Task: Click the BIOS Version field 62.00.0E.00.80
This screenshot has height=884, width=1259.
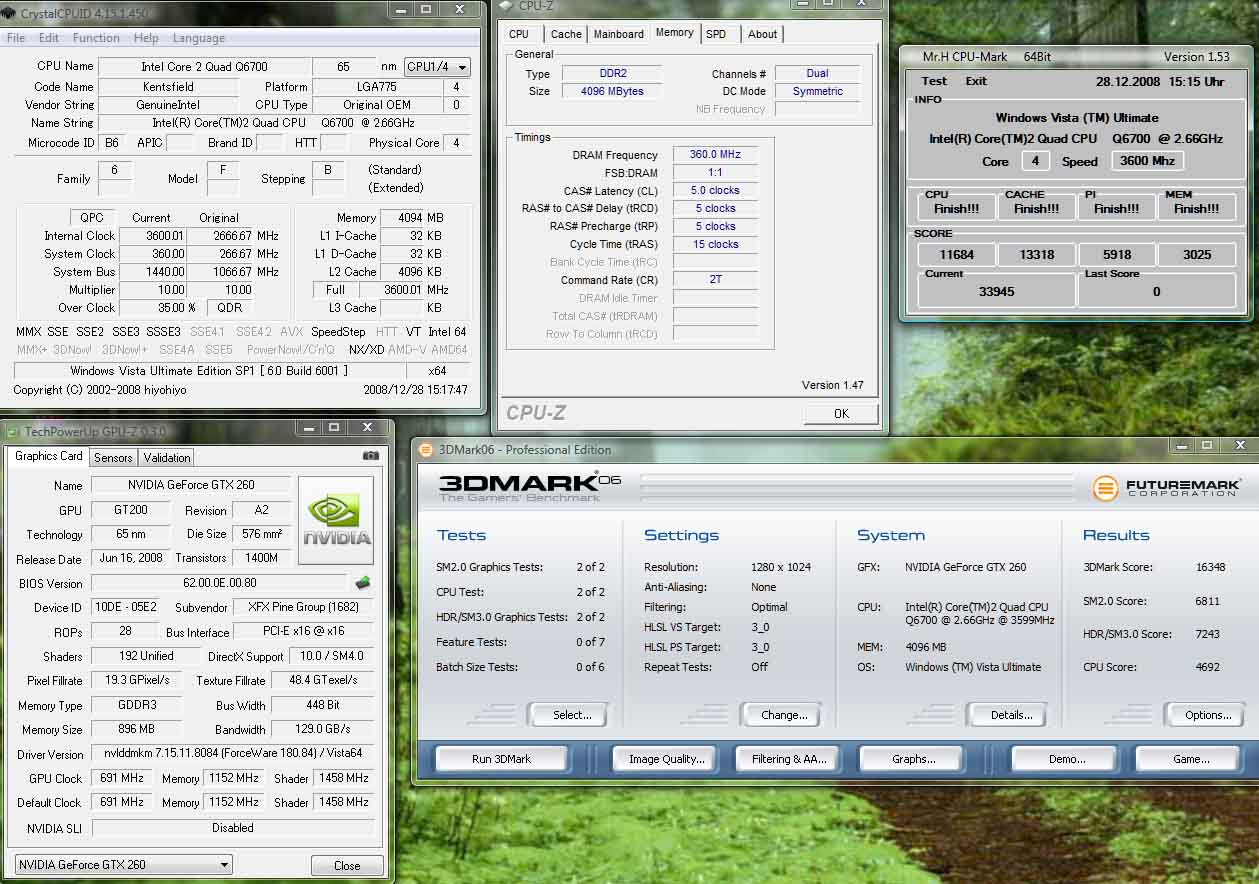Action: point(220,583)
